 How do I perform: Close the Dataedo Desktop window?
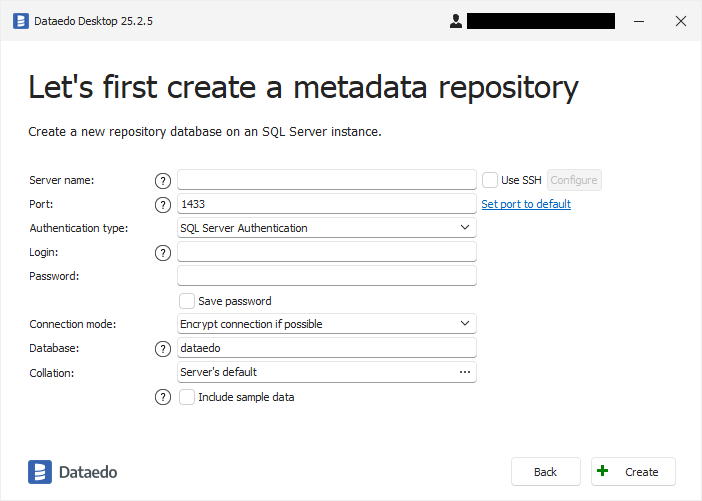pos(681,21)
